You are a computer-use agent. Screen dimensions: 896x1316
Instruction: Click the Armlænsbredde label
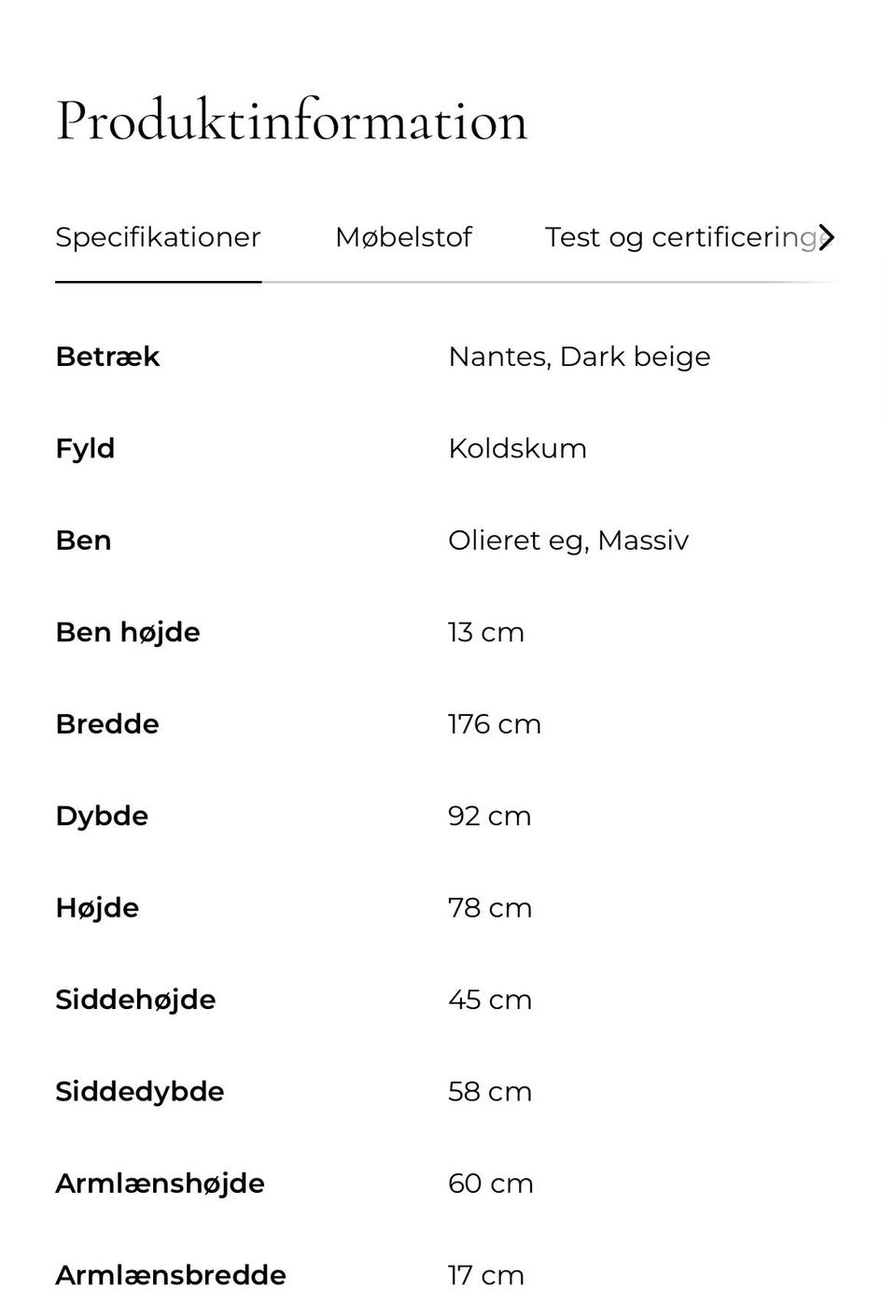171,1275
